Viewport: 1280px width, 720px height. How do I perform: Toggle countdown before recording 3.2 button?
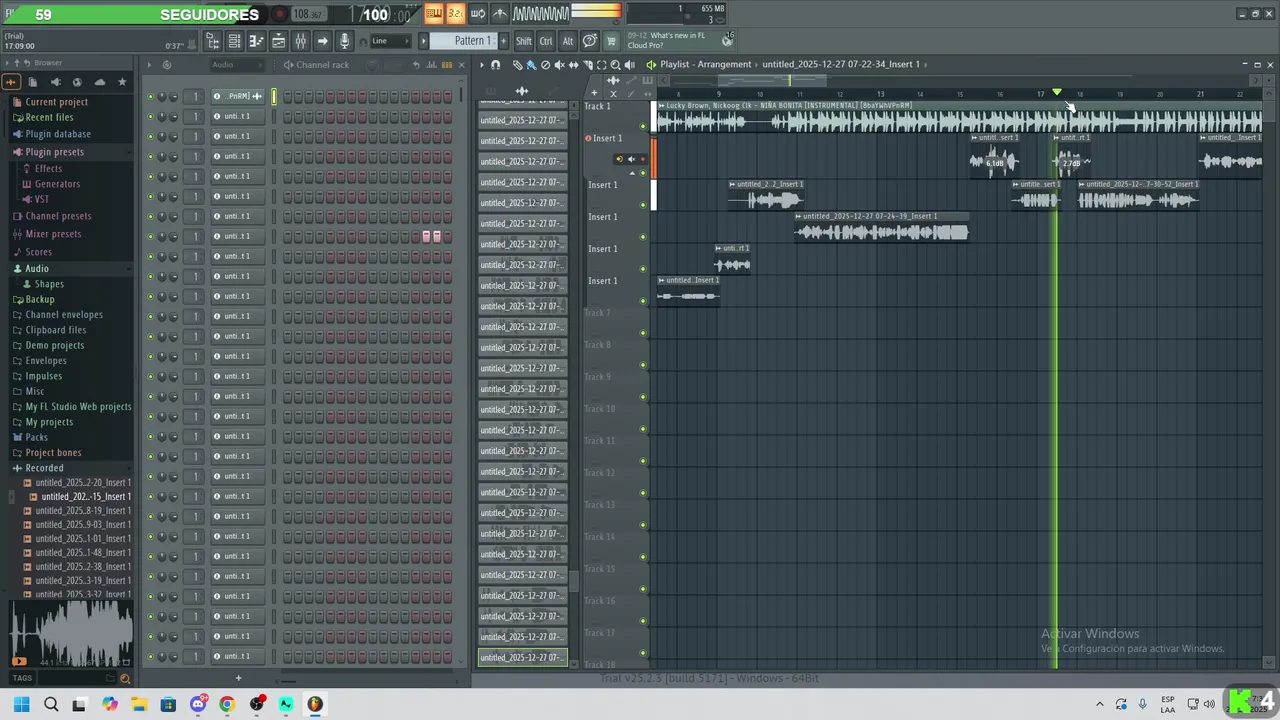tap(455, 14)
